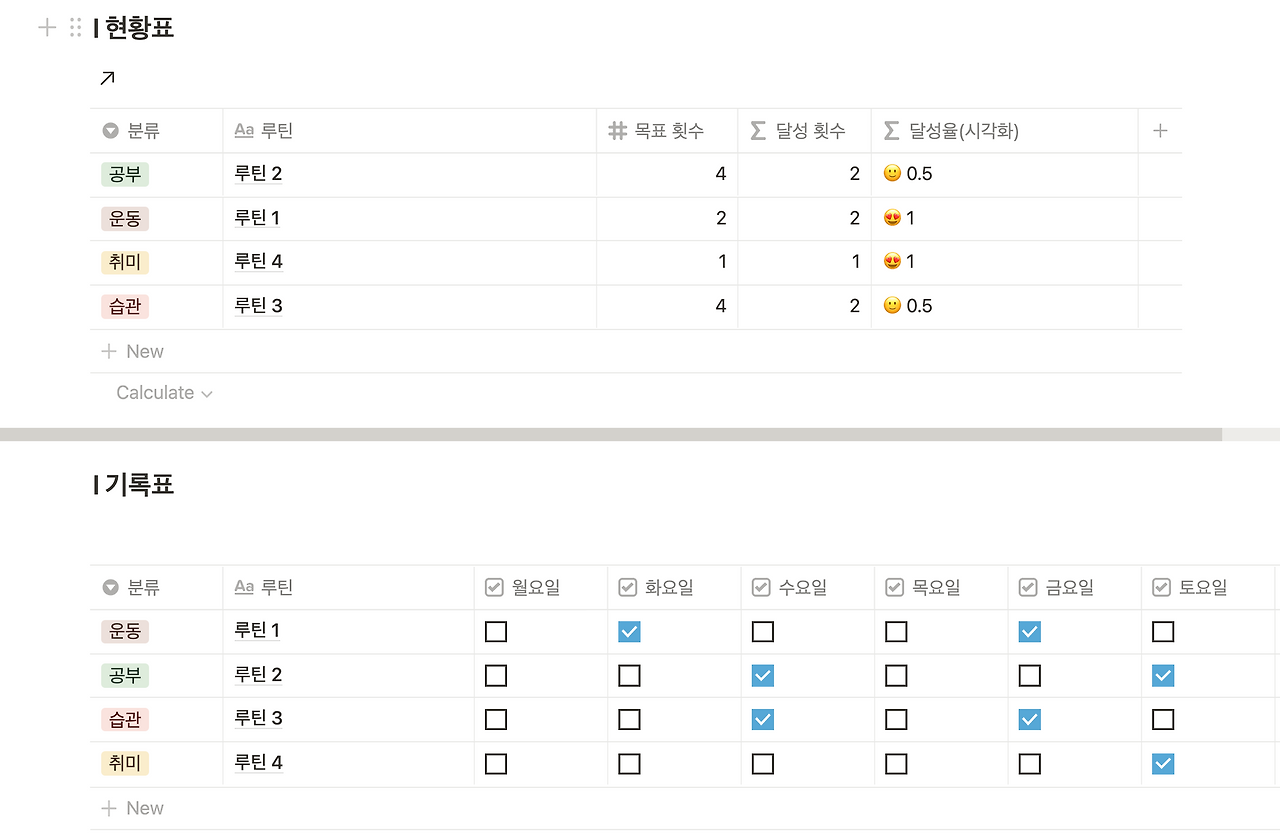Click the horizontal scrollbar below 현황표
The width and height of the screenshot is (1280, 839).
click(x=610, y=435)
